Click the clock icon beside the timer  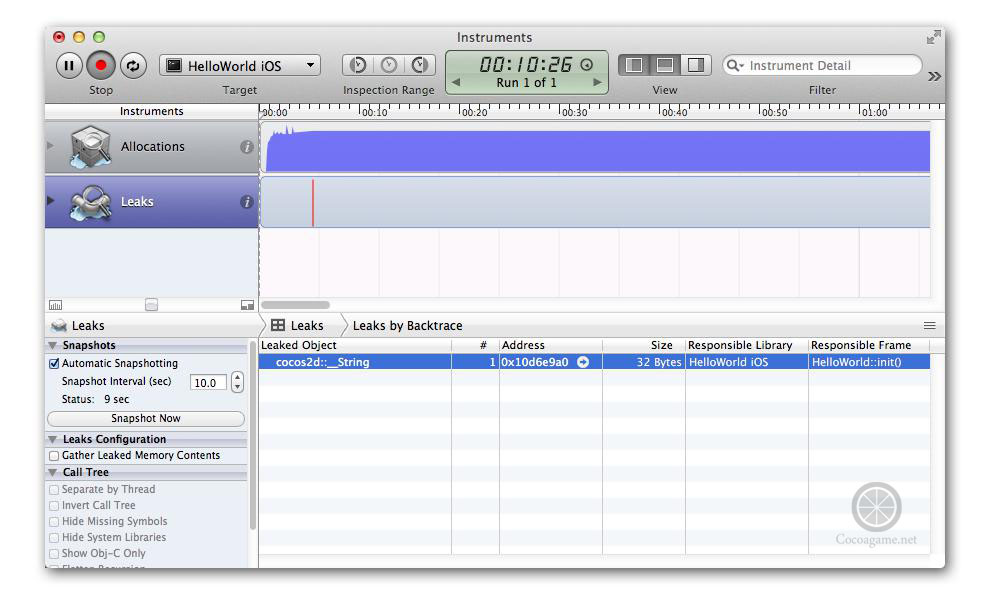click(587, 64)
